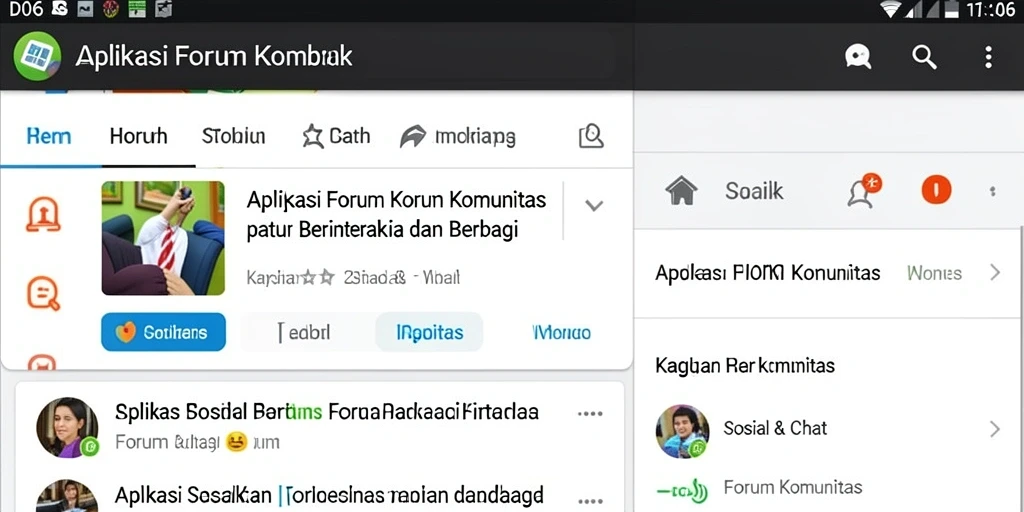Open small dots menu next to orange icon
Image resolution: width=1024 pixels, height=512 pixels.
pos(993,191)
